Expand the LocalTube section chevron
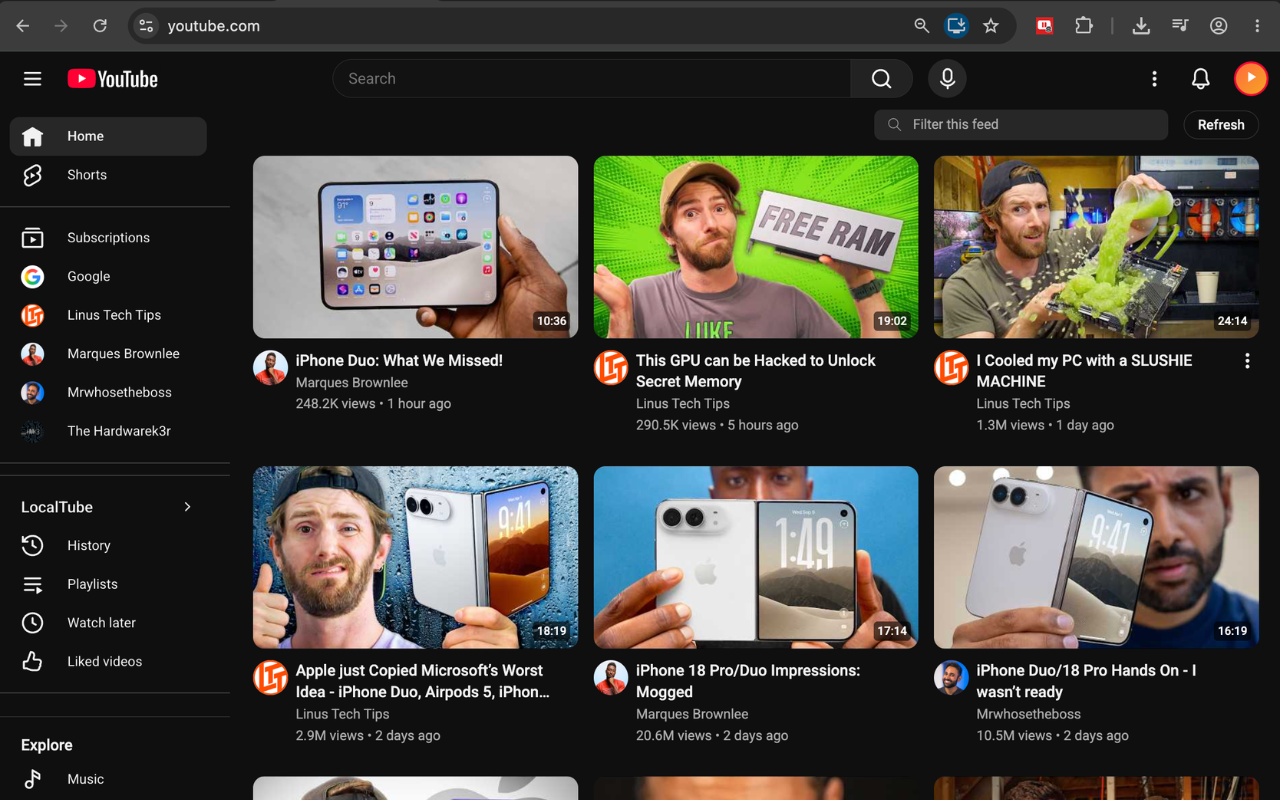The height and width of the screenshot is (800, 1280). pos(187,507)
